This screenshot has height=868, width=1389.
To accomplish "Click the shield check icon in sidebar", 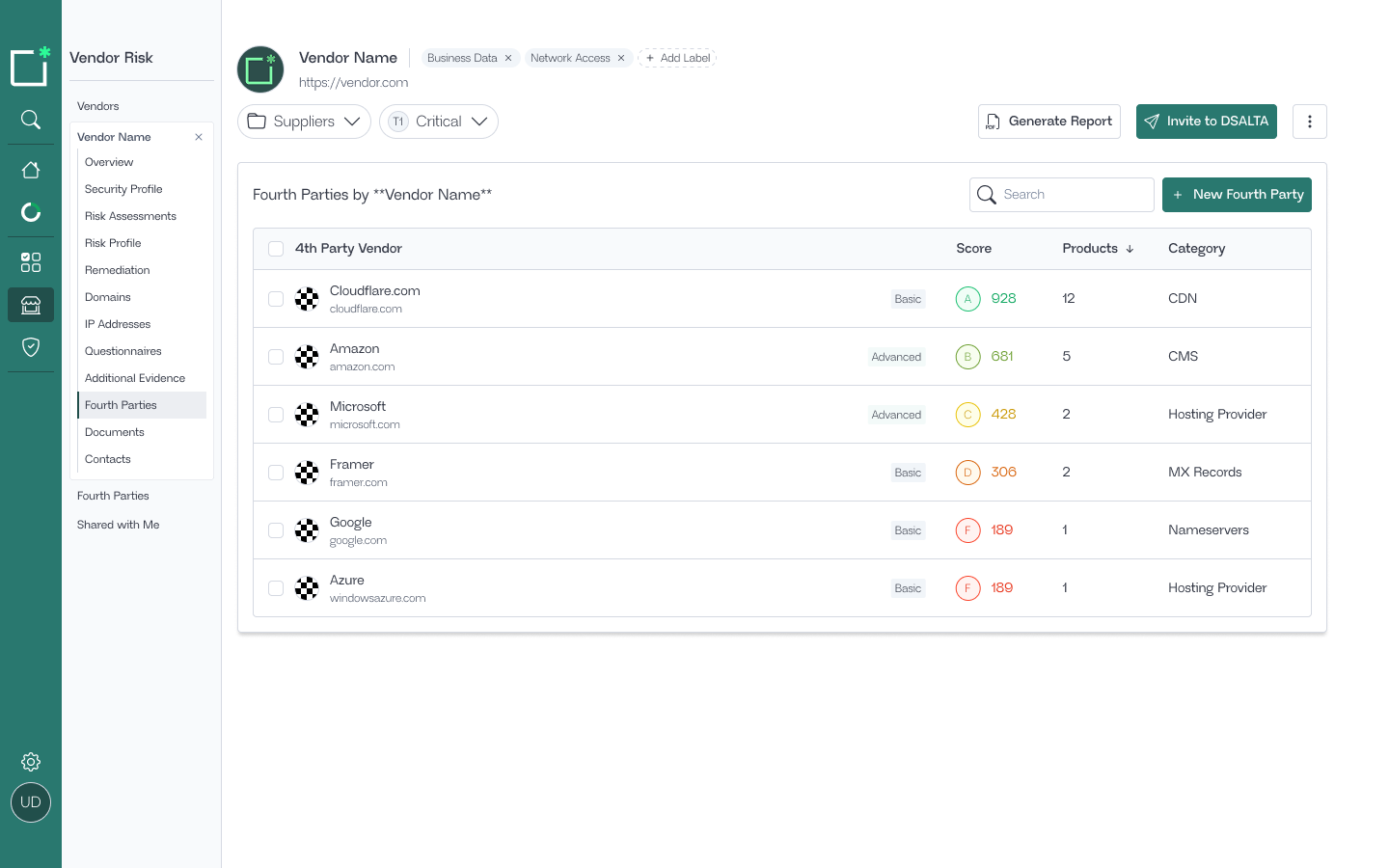I will click(x=31, y=347).
